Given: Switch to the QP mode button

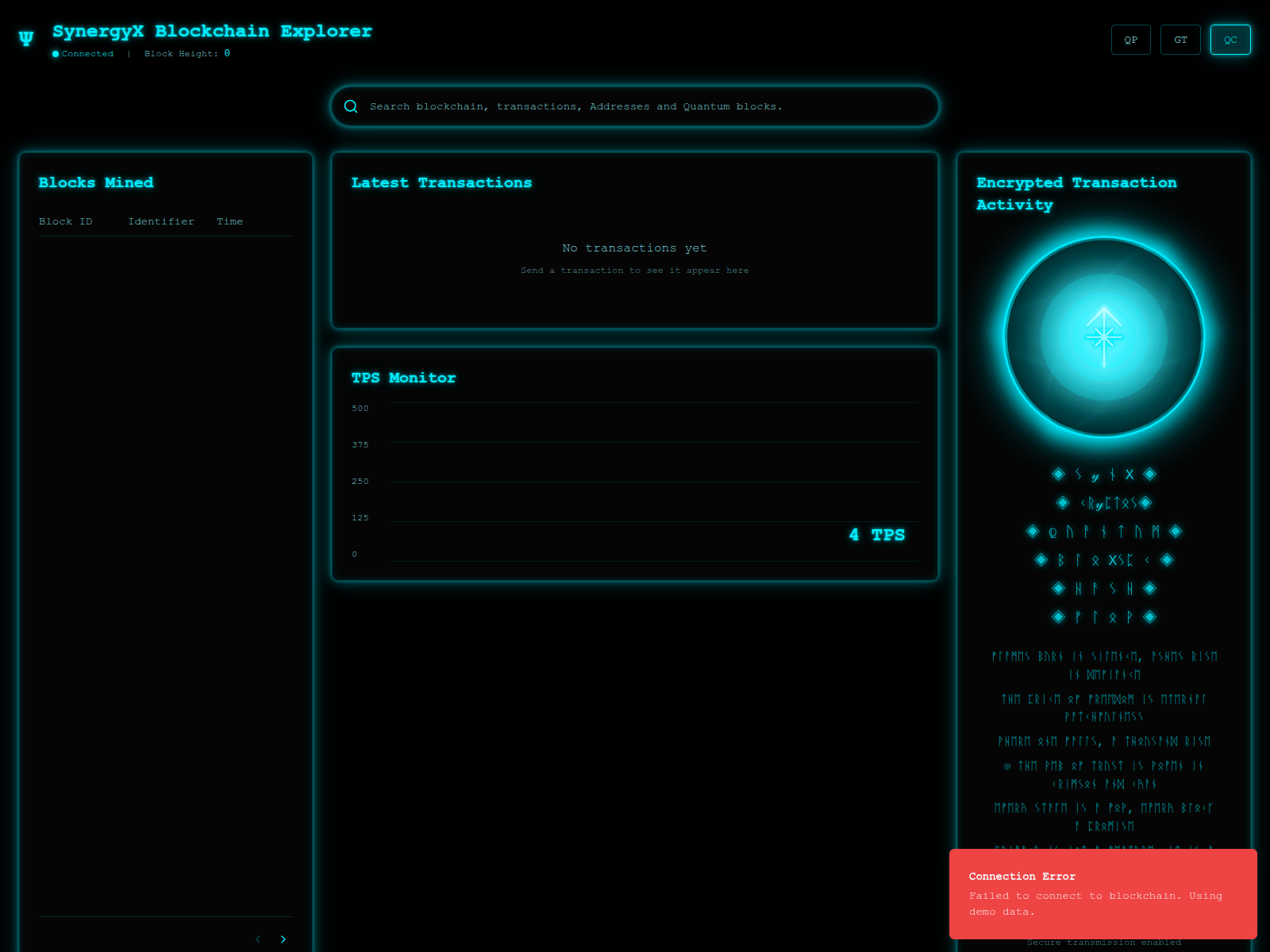Looking at the screenshot, I should point(1130,40).
